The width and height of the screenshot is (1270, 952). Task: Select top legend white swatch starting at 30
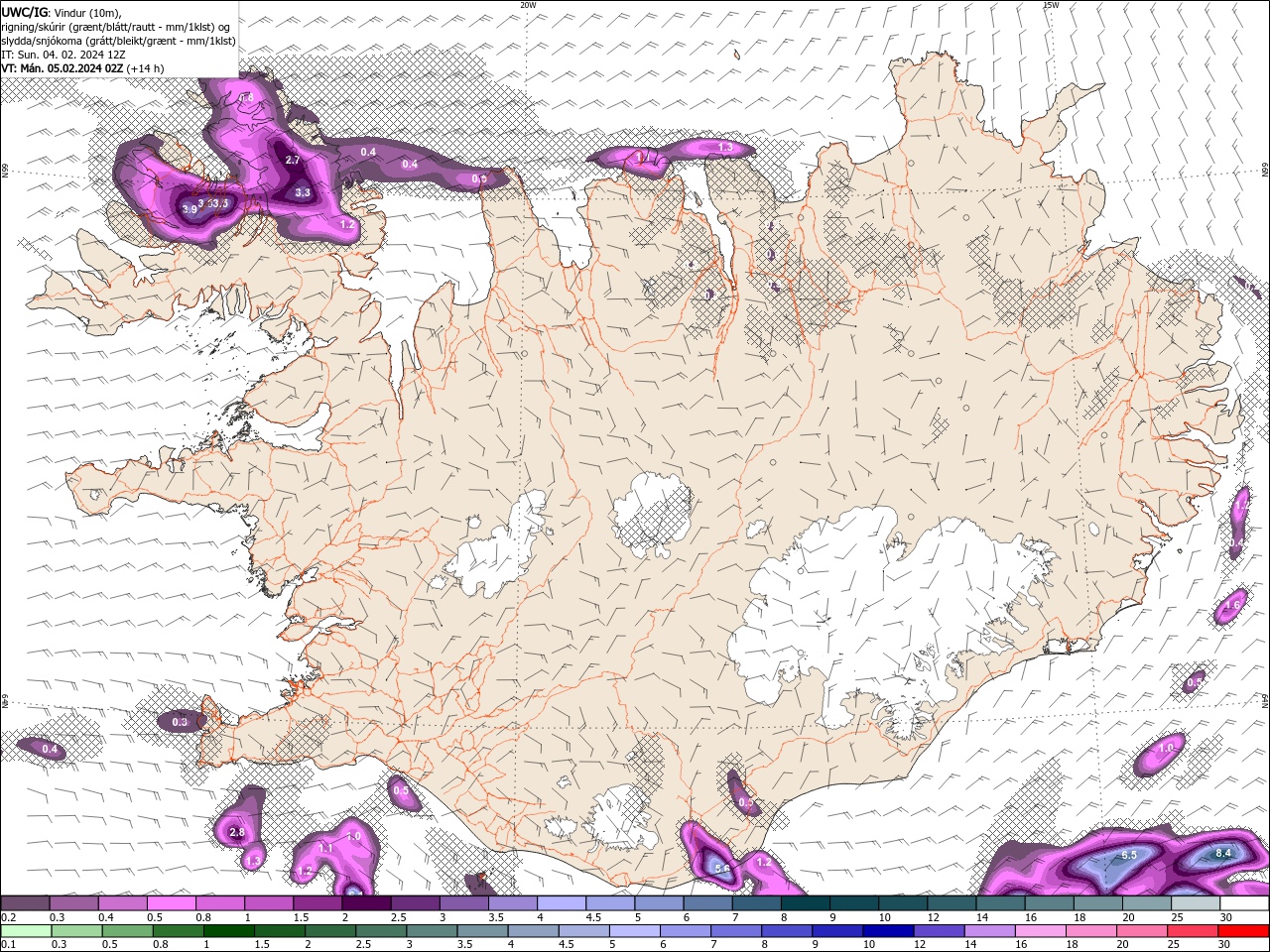(x=1245, y=902)
